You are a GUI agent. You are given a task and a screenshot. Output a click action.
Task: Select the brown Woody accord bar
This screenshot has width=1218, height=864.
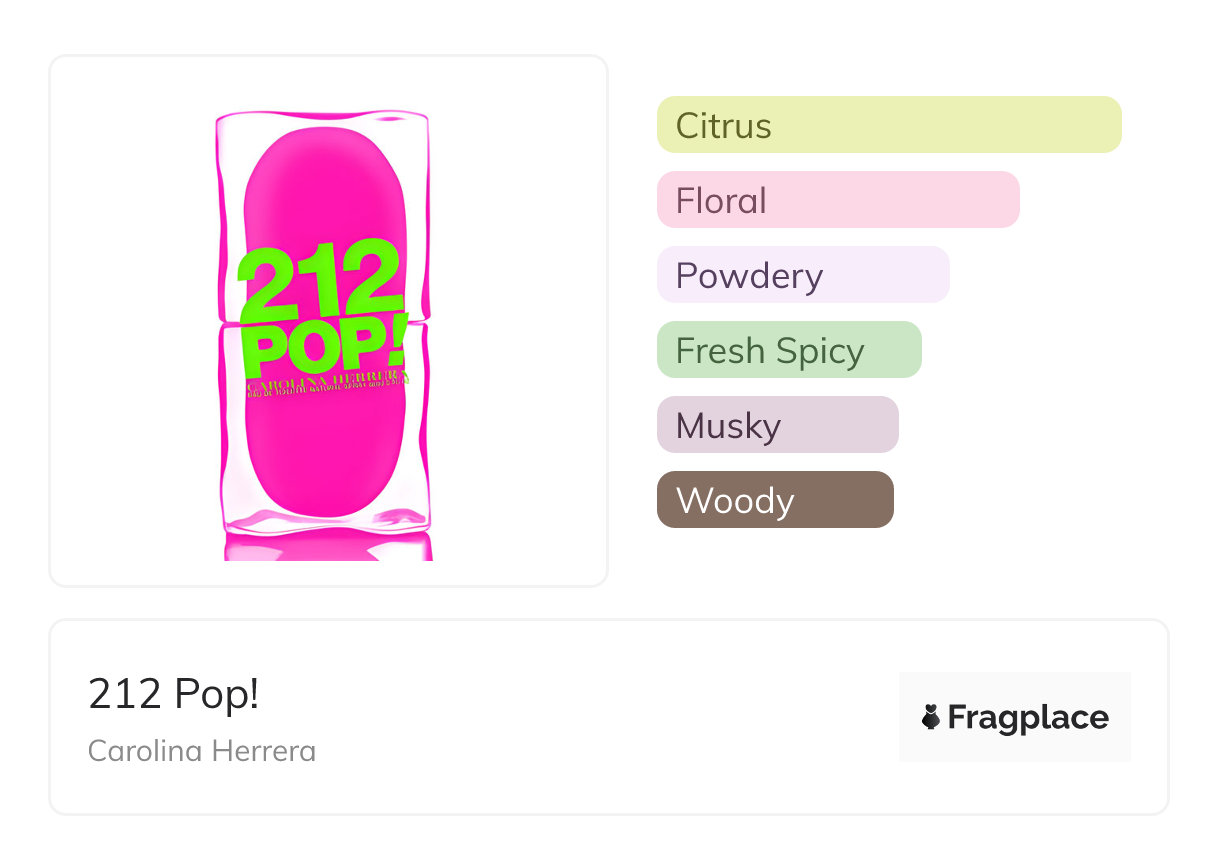[x=774, y=500]
